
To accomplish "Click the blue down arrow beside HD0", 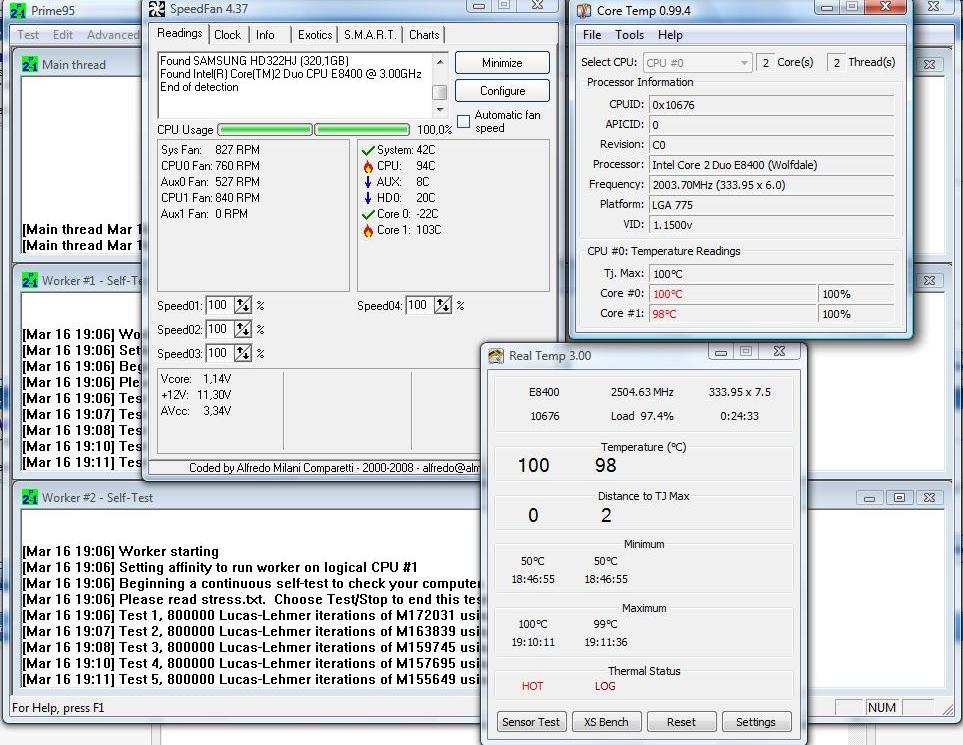I will (x=368, y=198).
